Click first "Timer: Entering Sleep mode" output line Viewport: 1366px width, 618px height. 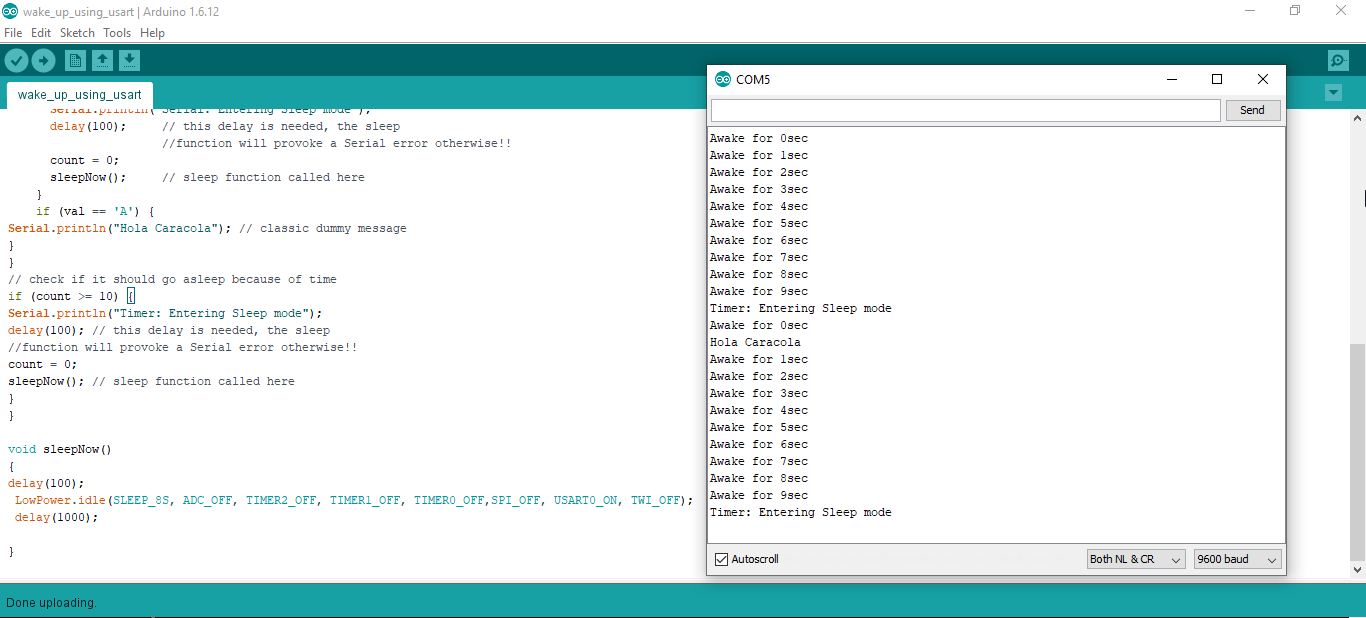tap(800, 308)
